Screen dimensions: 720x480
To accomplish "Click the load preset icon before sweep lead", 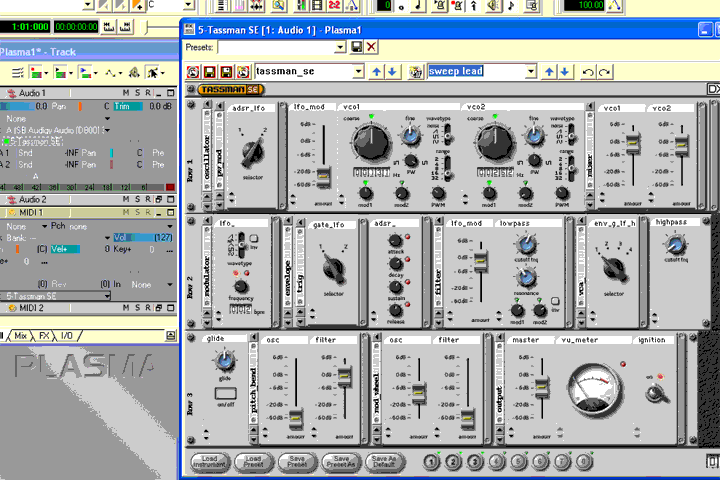I will tap(416, 72).
